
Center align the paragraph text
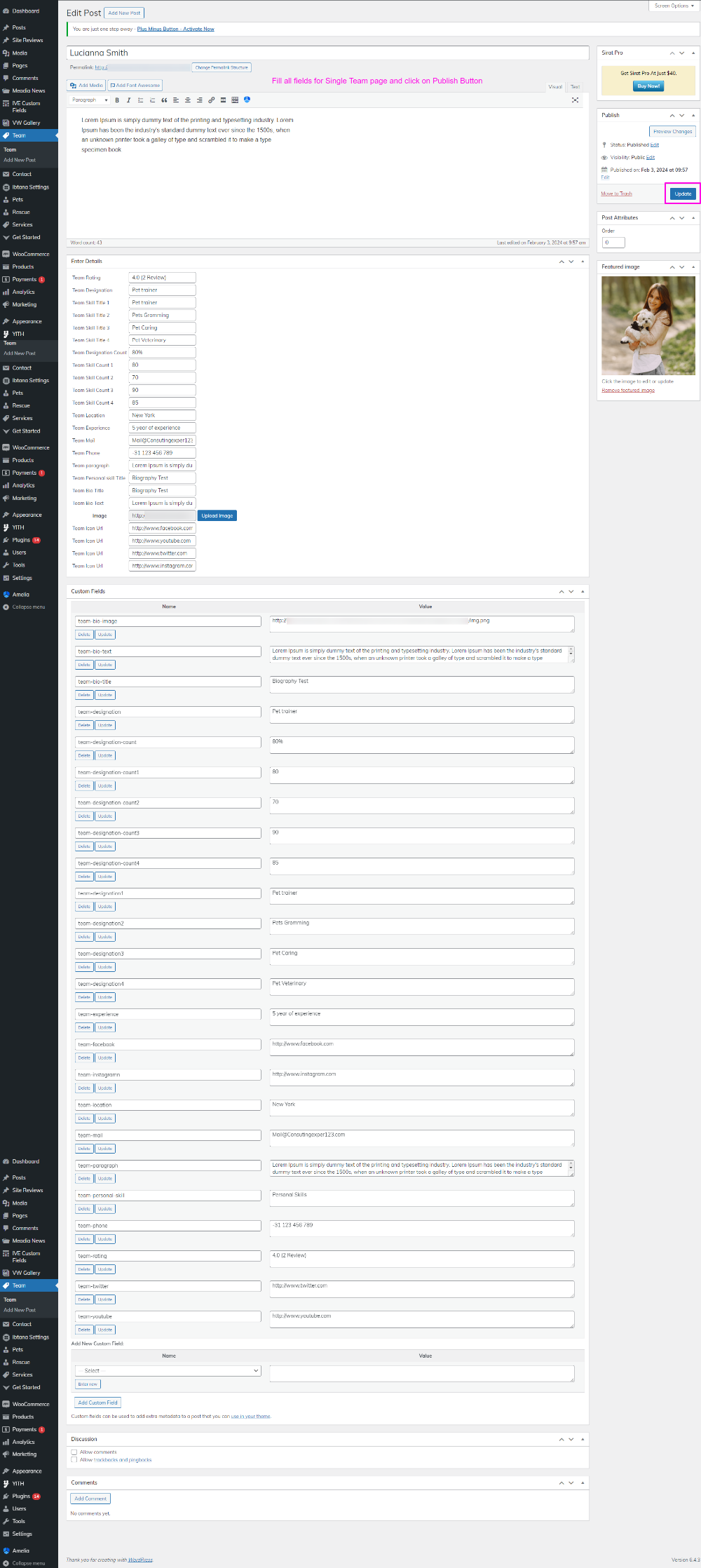click(187, 100)
